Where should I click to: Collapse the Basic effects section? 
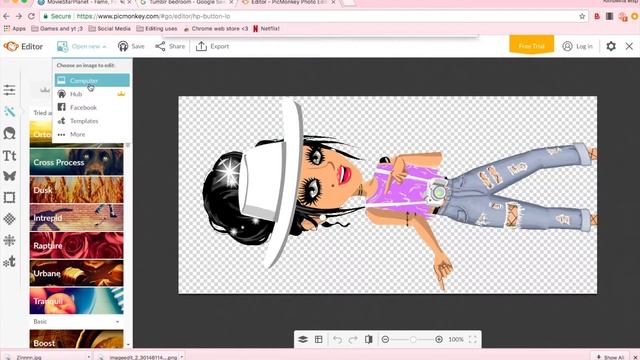point(76,322)
